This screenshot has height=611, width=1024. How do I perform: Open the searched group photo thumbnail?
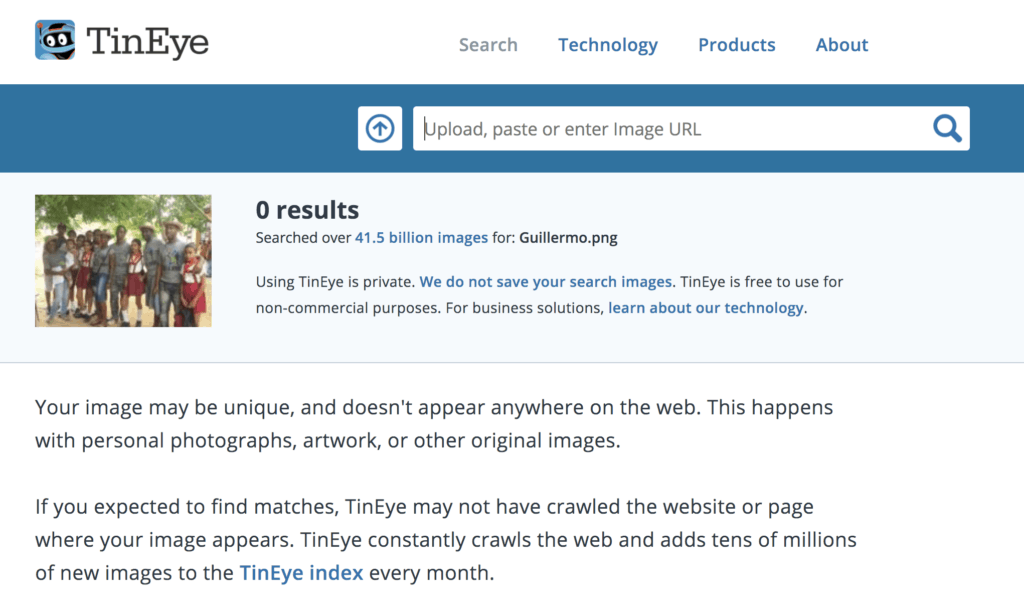click(123, 260)
